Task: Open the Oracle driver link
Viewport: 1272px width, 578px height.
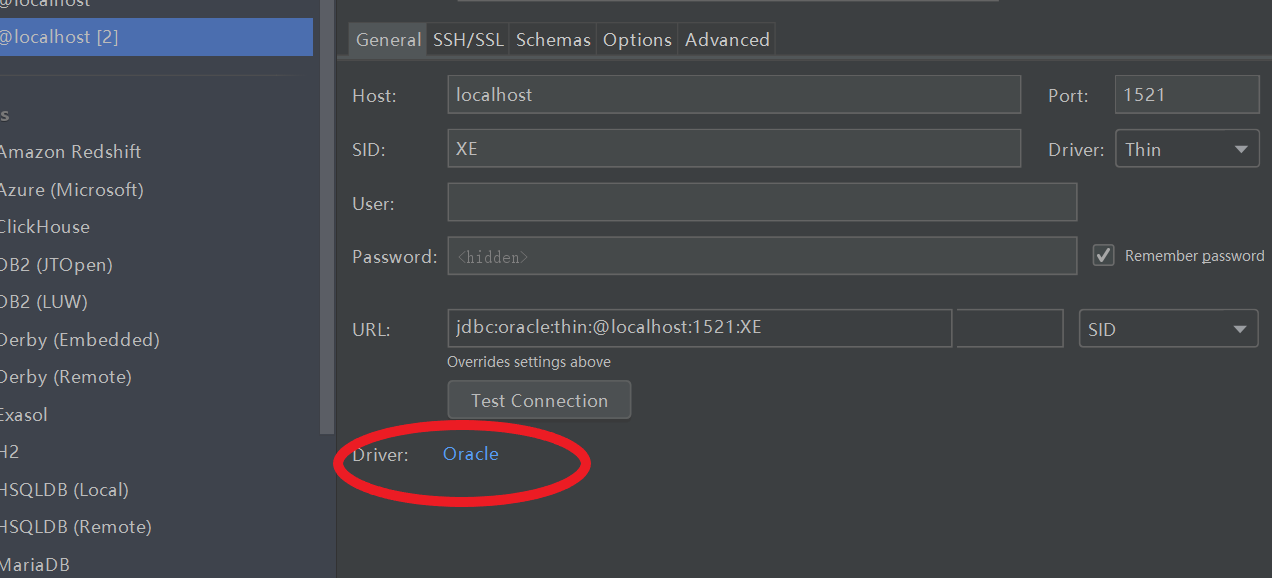Action: [470, 453]
